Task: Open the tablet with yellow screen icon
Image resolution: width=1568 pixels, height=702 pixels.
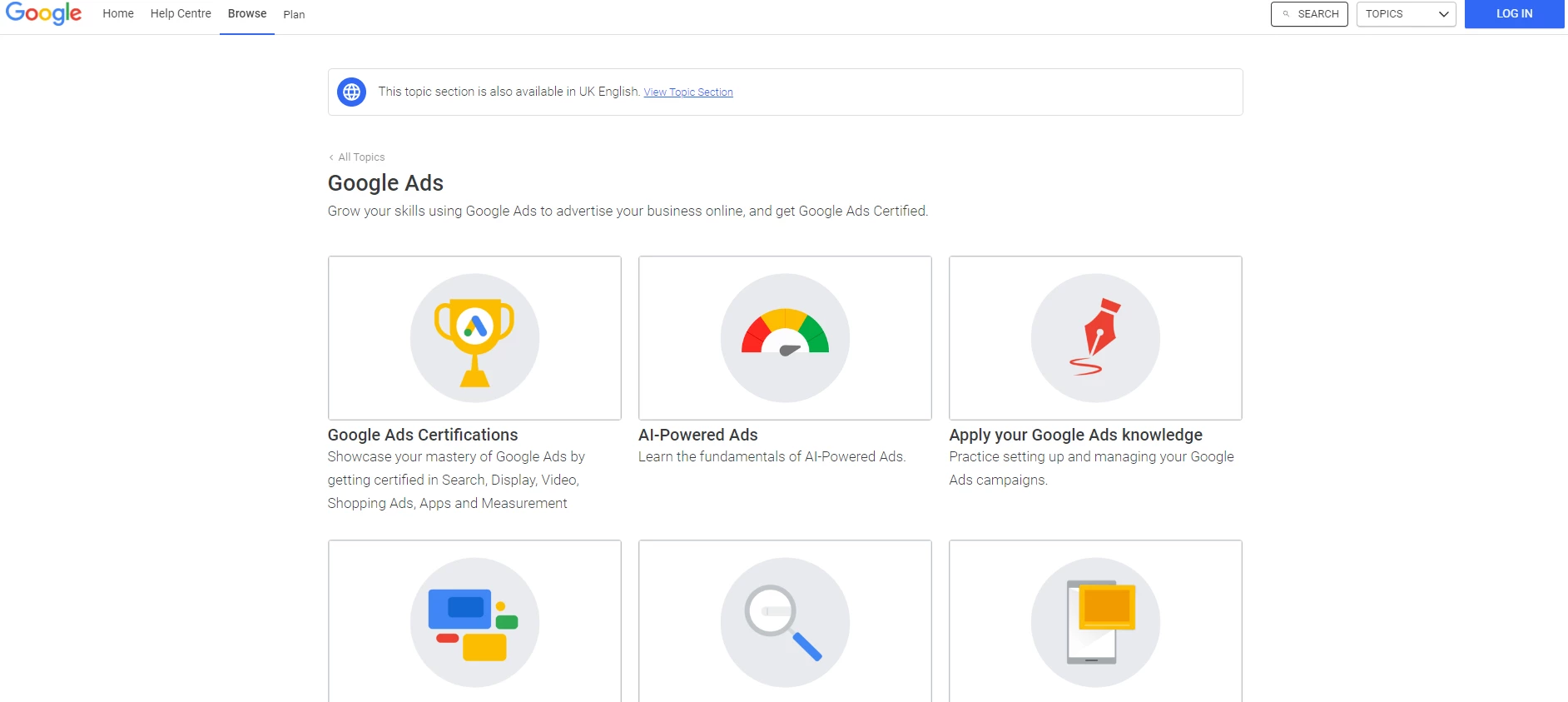Action: coord(1095,622)
